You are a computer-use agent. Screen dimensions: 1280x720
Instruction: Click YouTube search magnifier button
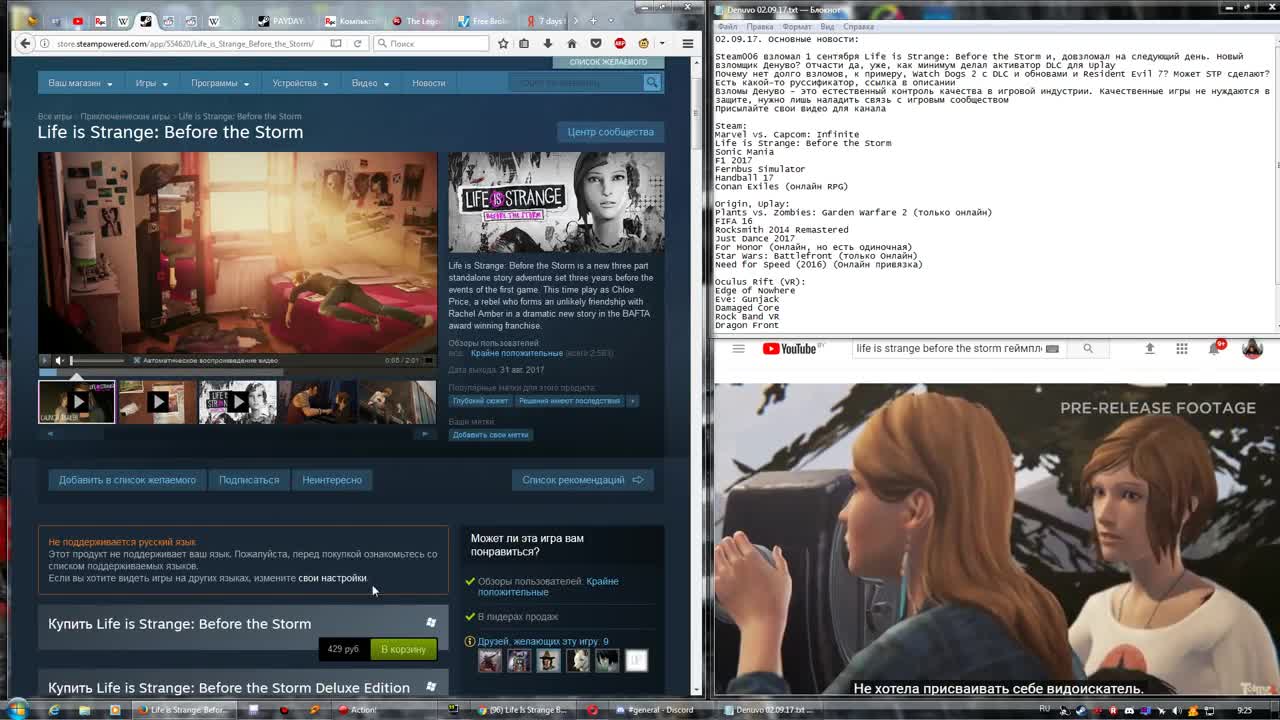(1088, 348)
